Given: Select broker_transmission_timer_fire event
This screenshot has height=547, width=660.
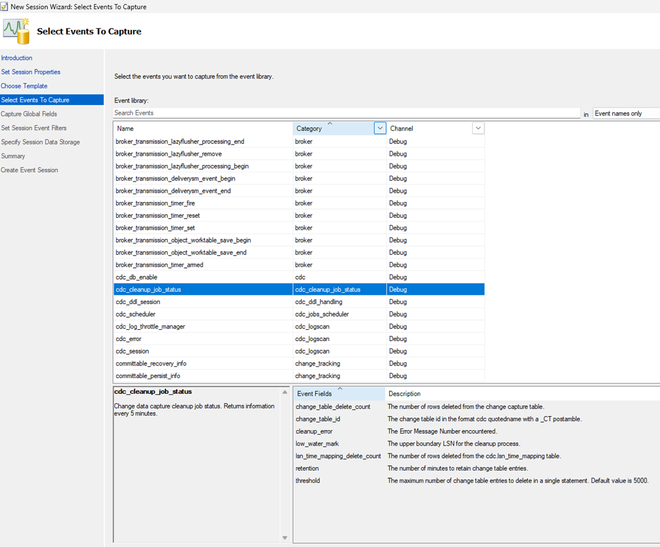Looking at the screenshot, I should [x=155, y=203].
